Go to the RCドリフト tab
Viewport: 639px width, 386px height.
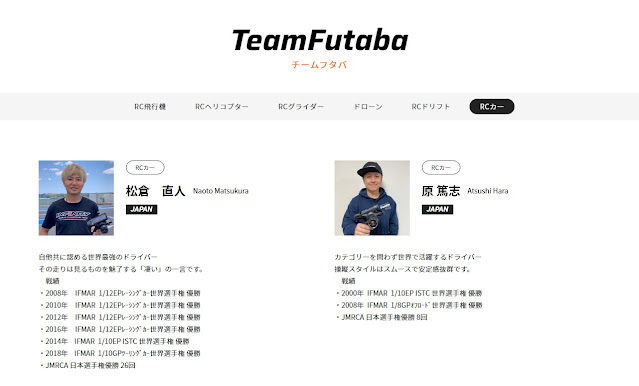430,107
